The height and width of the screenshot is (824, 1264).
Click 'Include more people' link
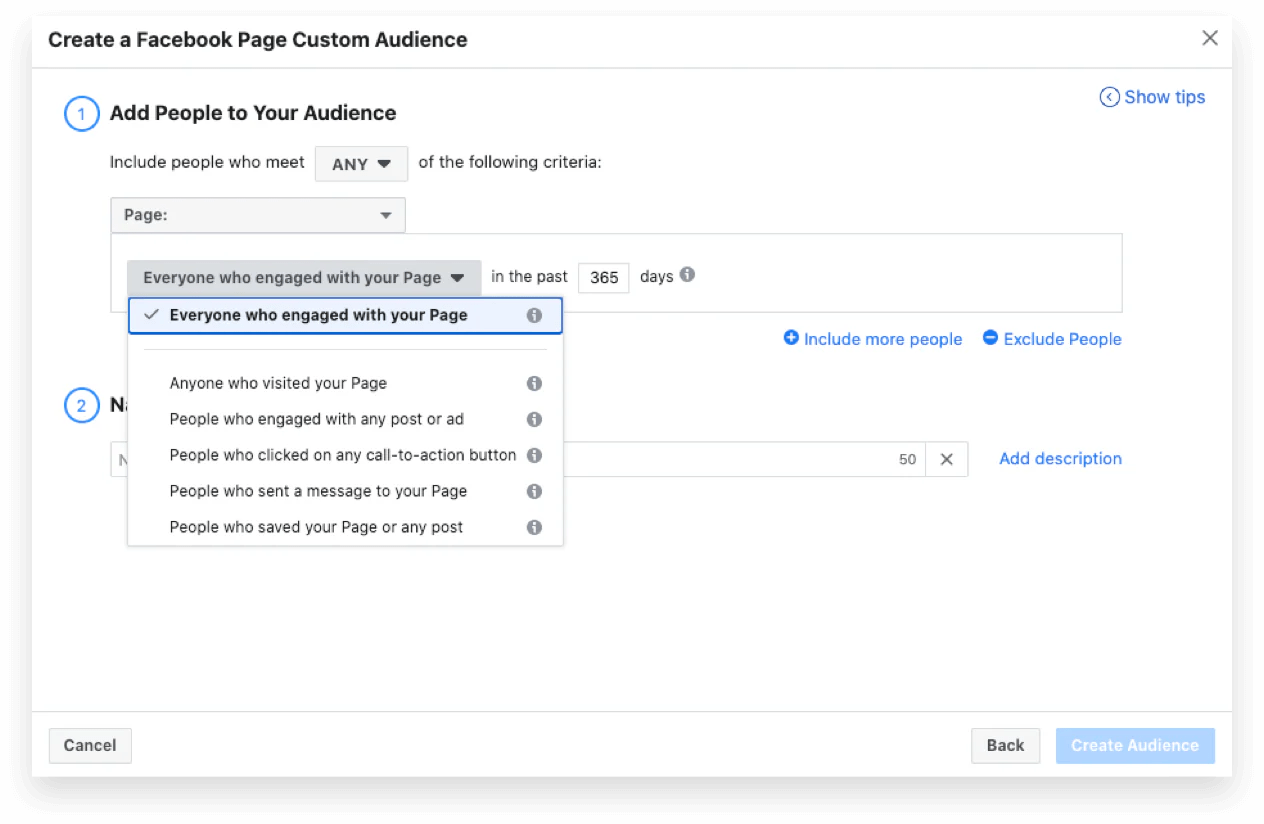872,339
